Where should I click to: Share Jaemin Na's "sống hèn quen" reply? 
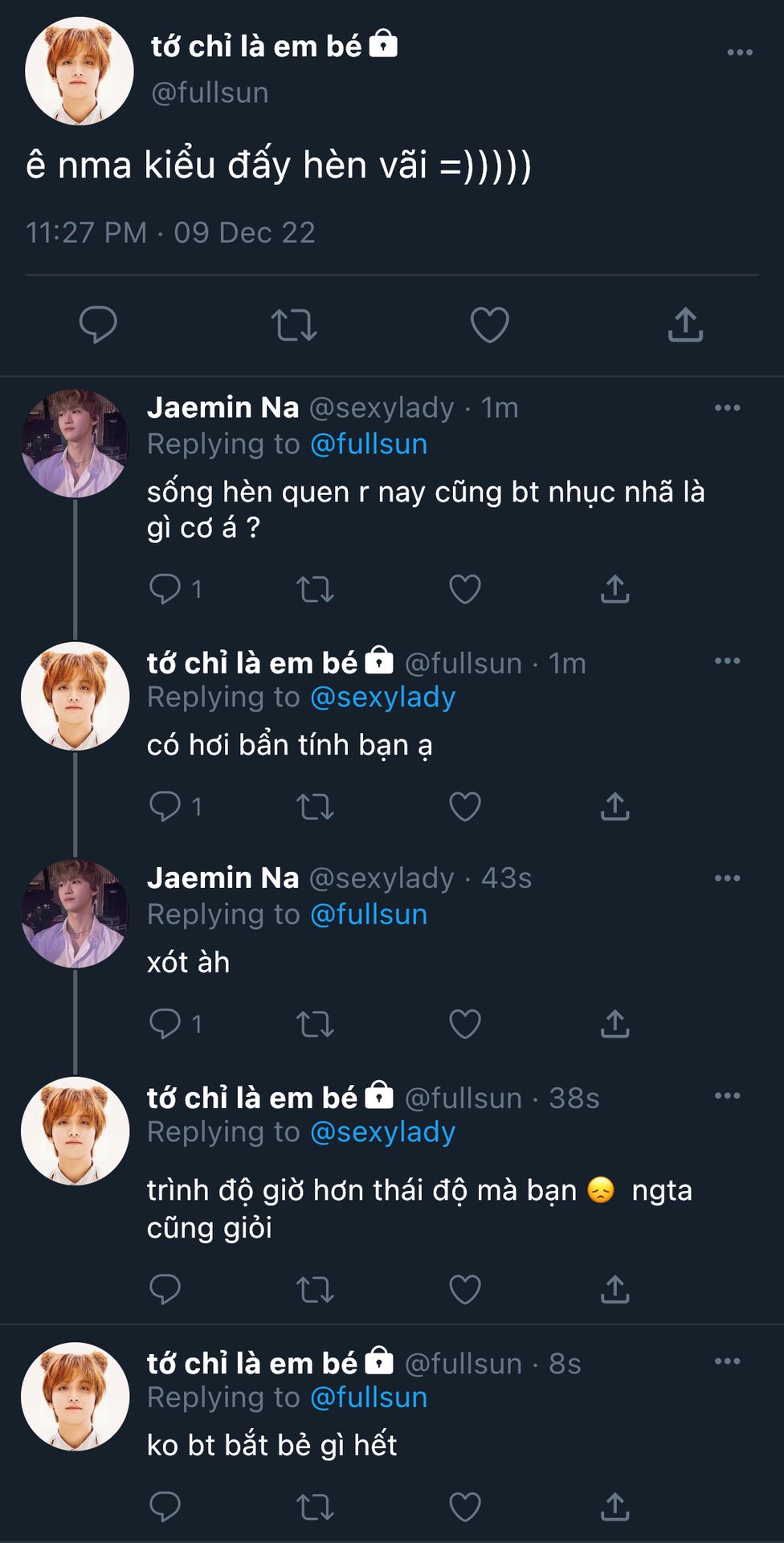[615, 589]
